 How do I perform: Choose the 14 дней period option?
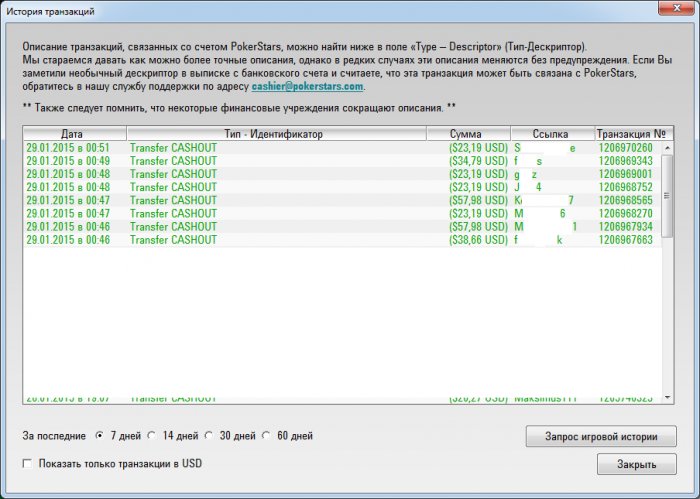click(x=152, y=436)
